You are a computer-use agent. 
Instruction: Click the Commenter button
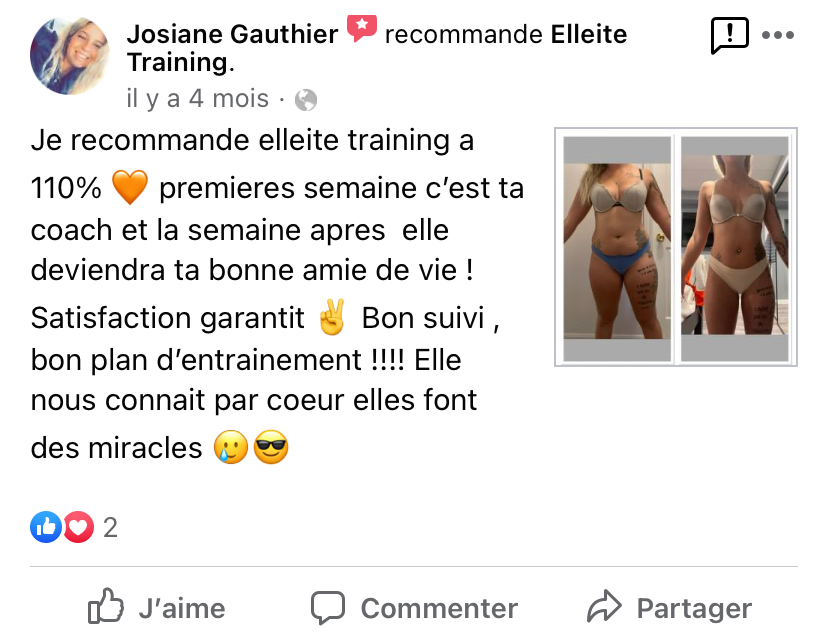415,607
